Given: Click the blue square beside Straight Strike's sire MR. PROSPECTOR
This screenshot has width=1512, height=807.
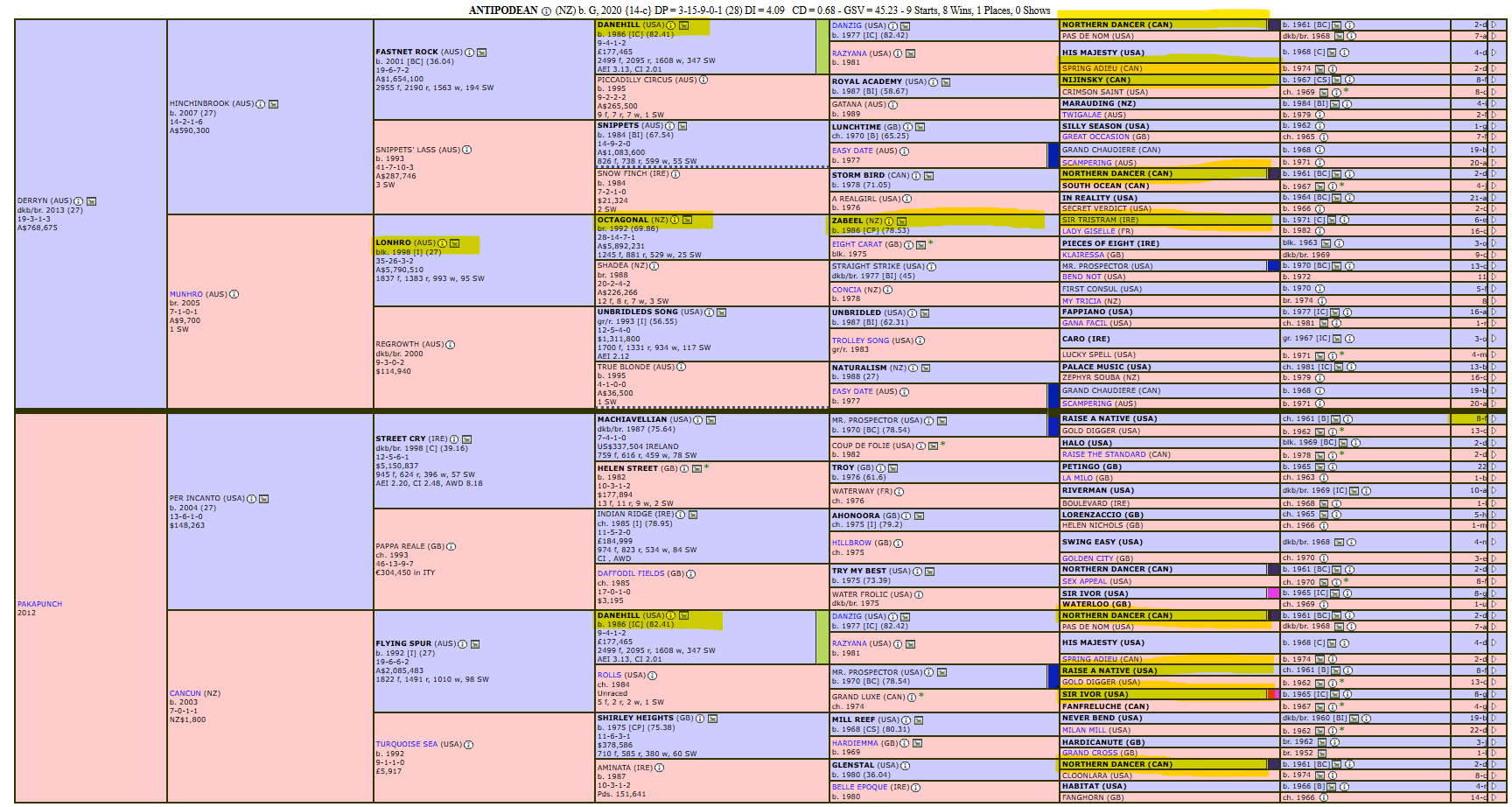Looking at the screenshot, I should (1273, 266).
